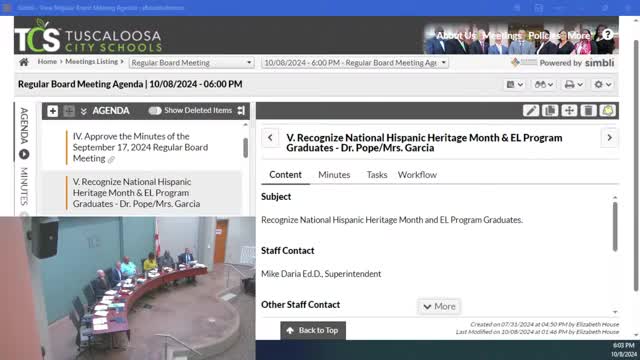
Task: Open the More menu in header
Action: [578, 36]
